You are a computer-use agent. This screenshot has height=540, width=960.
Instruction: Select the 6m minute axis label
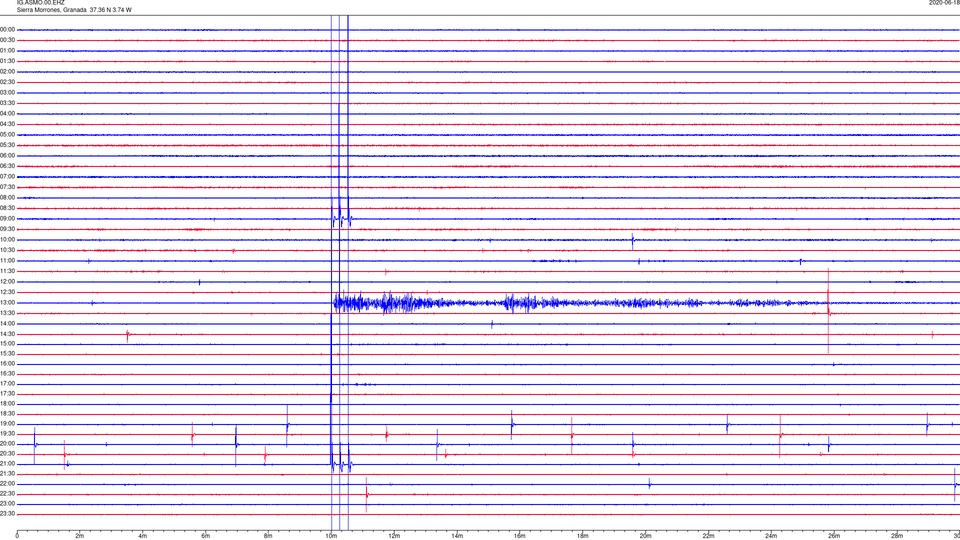point(206,536)
